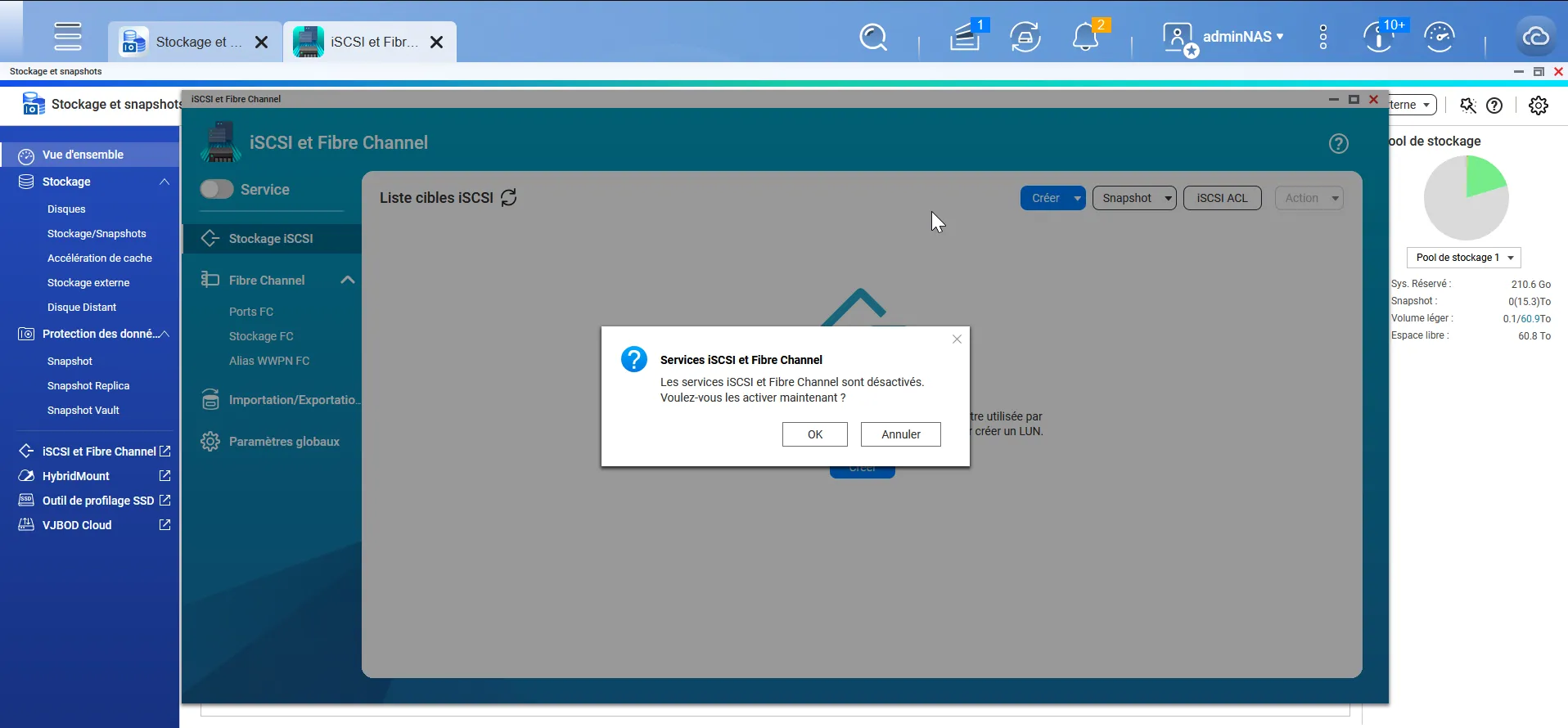Select Vue d'ensemble in sidebar

point(83,155)
